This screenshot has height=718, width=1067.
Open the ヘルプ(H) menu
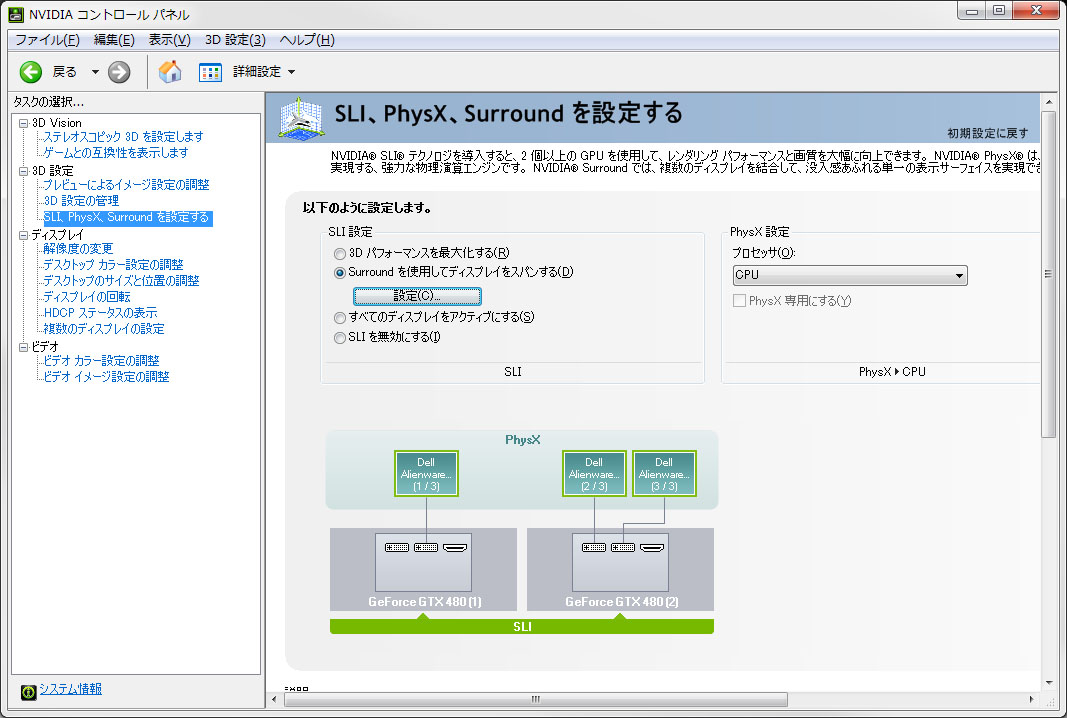307,39
